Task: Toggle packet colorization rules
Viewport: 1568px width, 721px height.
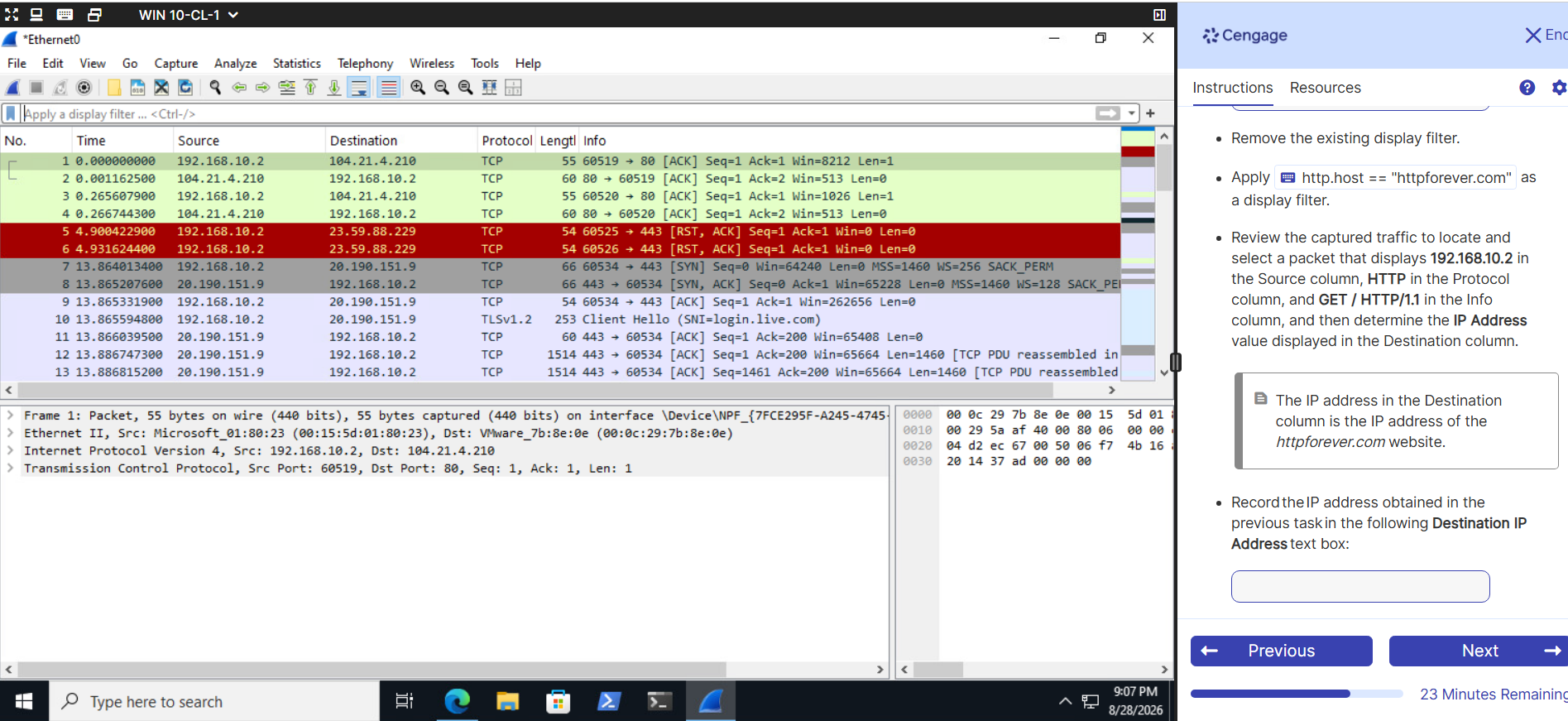Action: tap(388, 88)
